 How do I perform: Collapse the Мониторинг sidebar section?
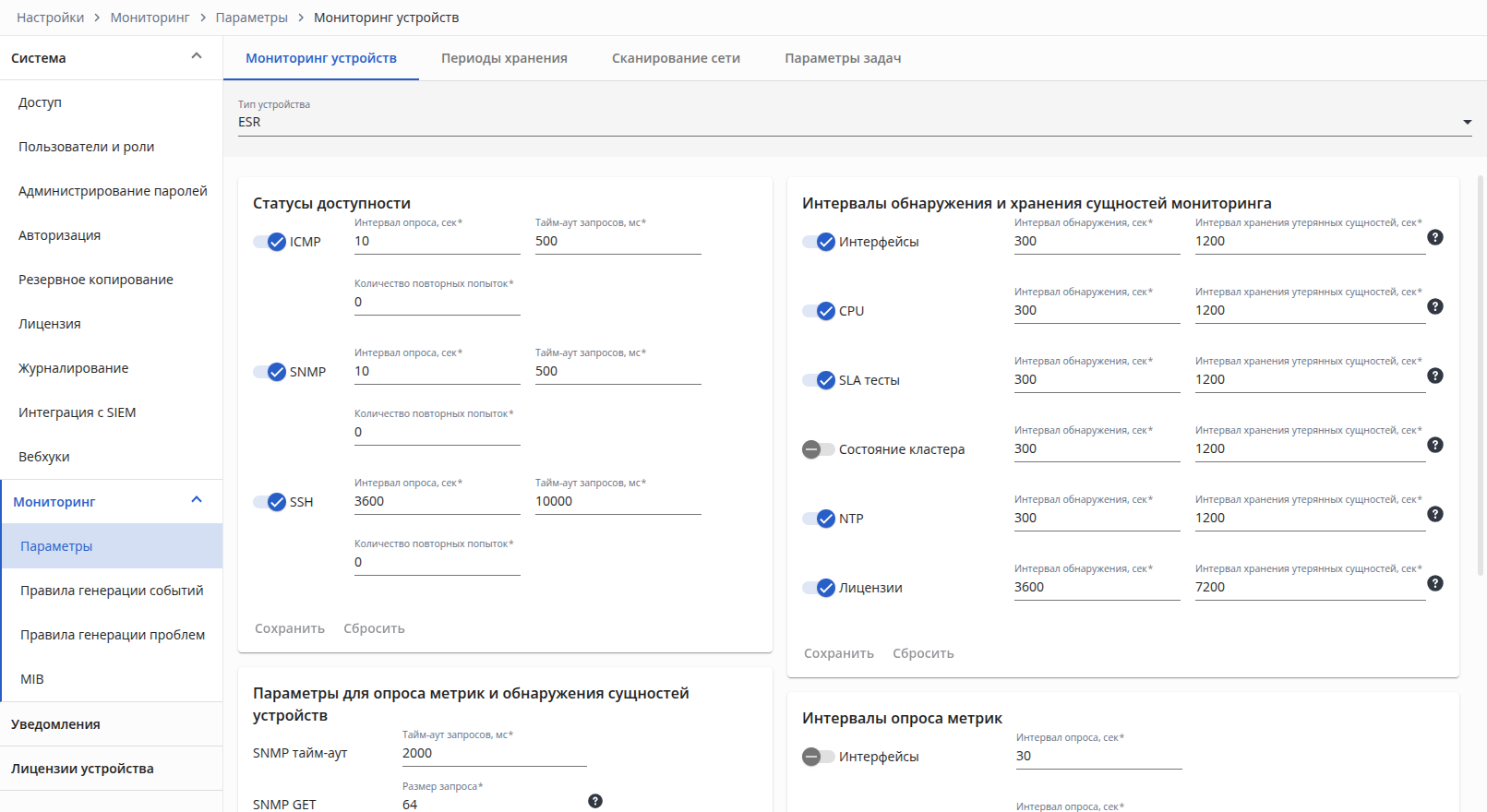coord(197,500)
